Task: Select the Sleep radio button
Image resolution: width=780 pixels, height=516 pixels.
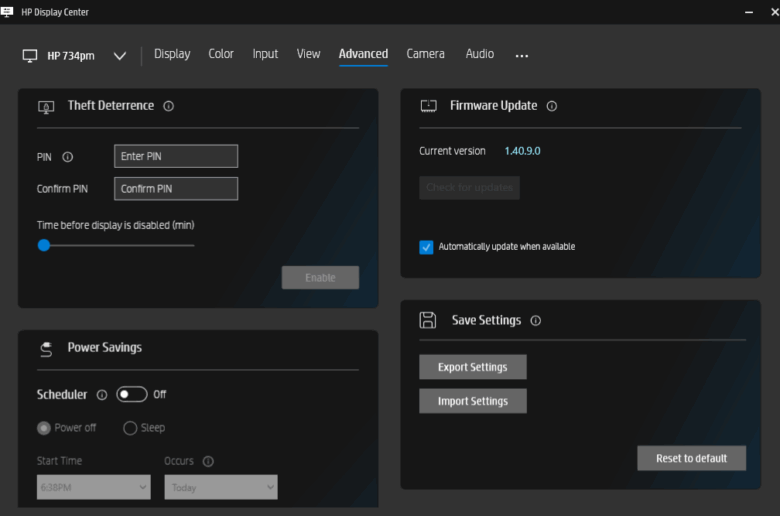Action: [130, 428]
